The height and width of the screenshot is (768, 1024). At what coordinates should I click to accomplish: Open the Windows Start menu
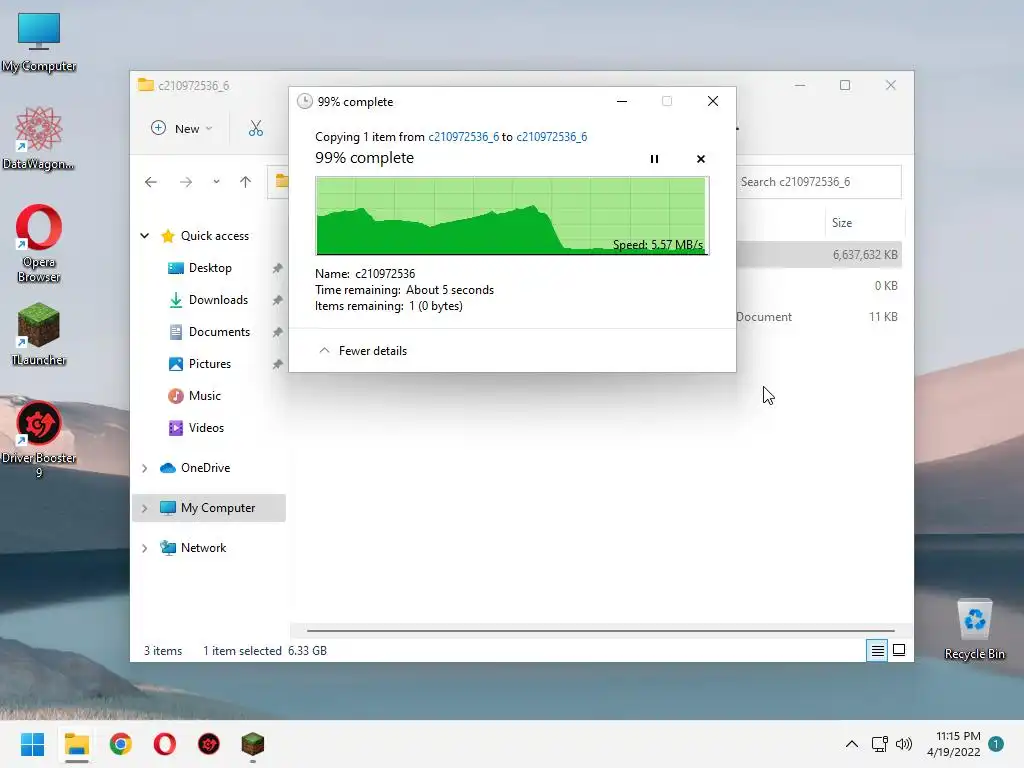[x=32, y=744]
